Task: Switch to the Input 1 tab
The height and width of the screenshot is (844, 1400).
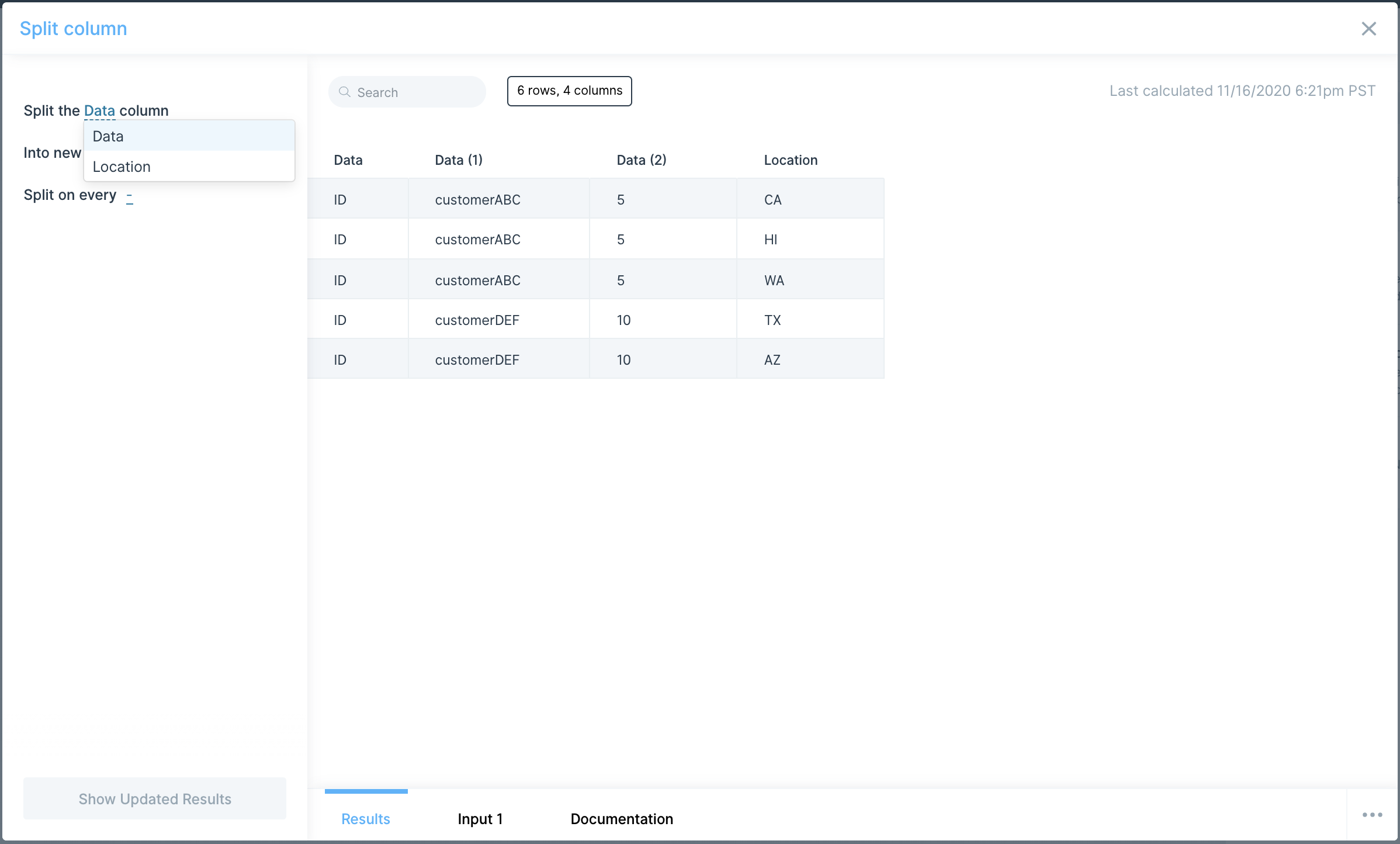Action: 480,819
